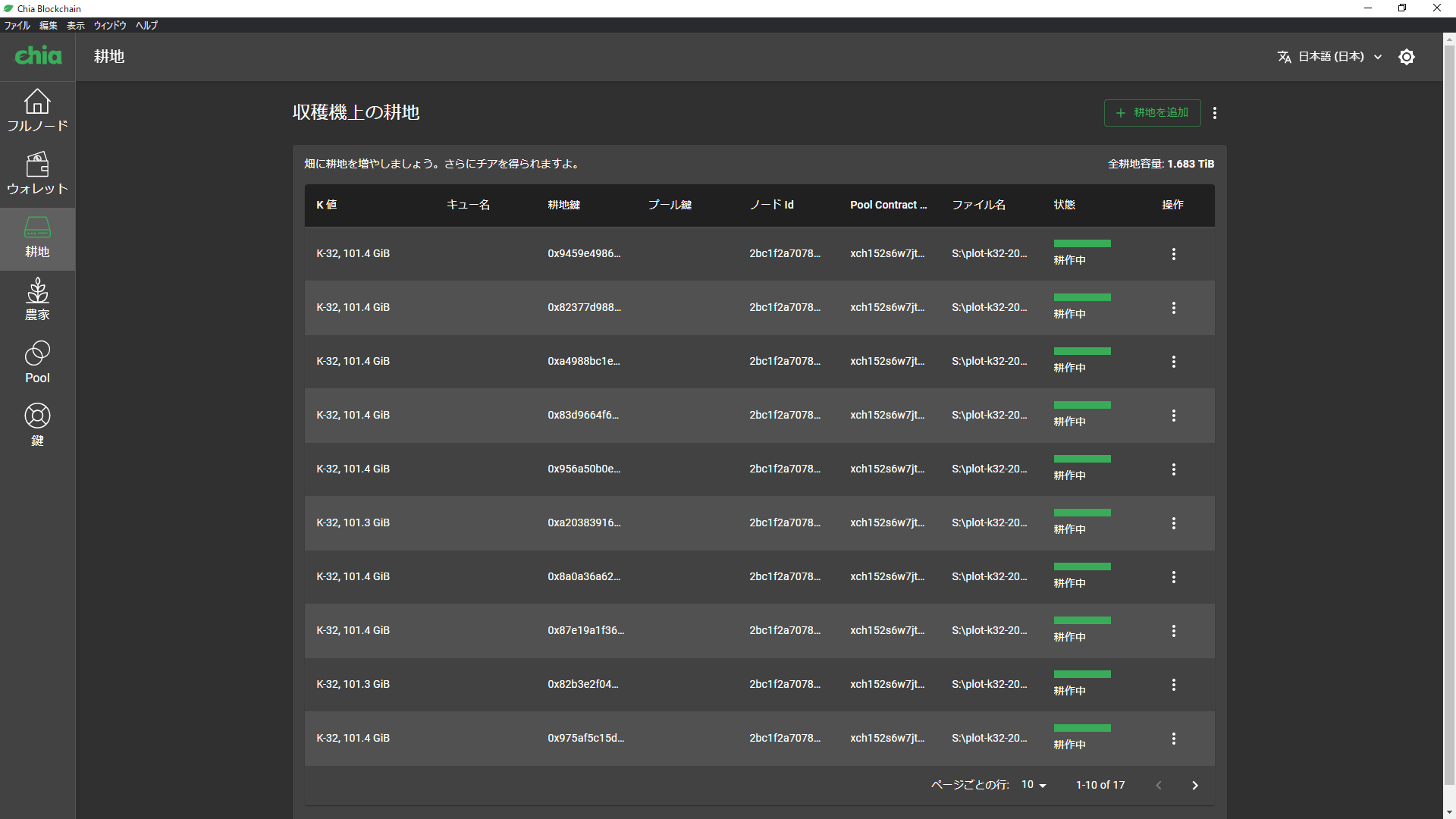Click the 耕地を追加 button
The width and height of the screenshot is (1456, 819).
(1152, 113)
